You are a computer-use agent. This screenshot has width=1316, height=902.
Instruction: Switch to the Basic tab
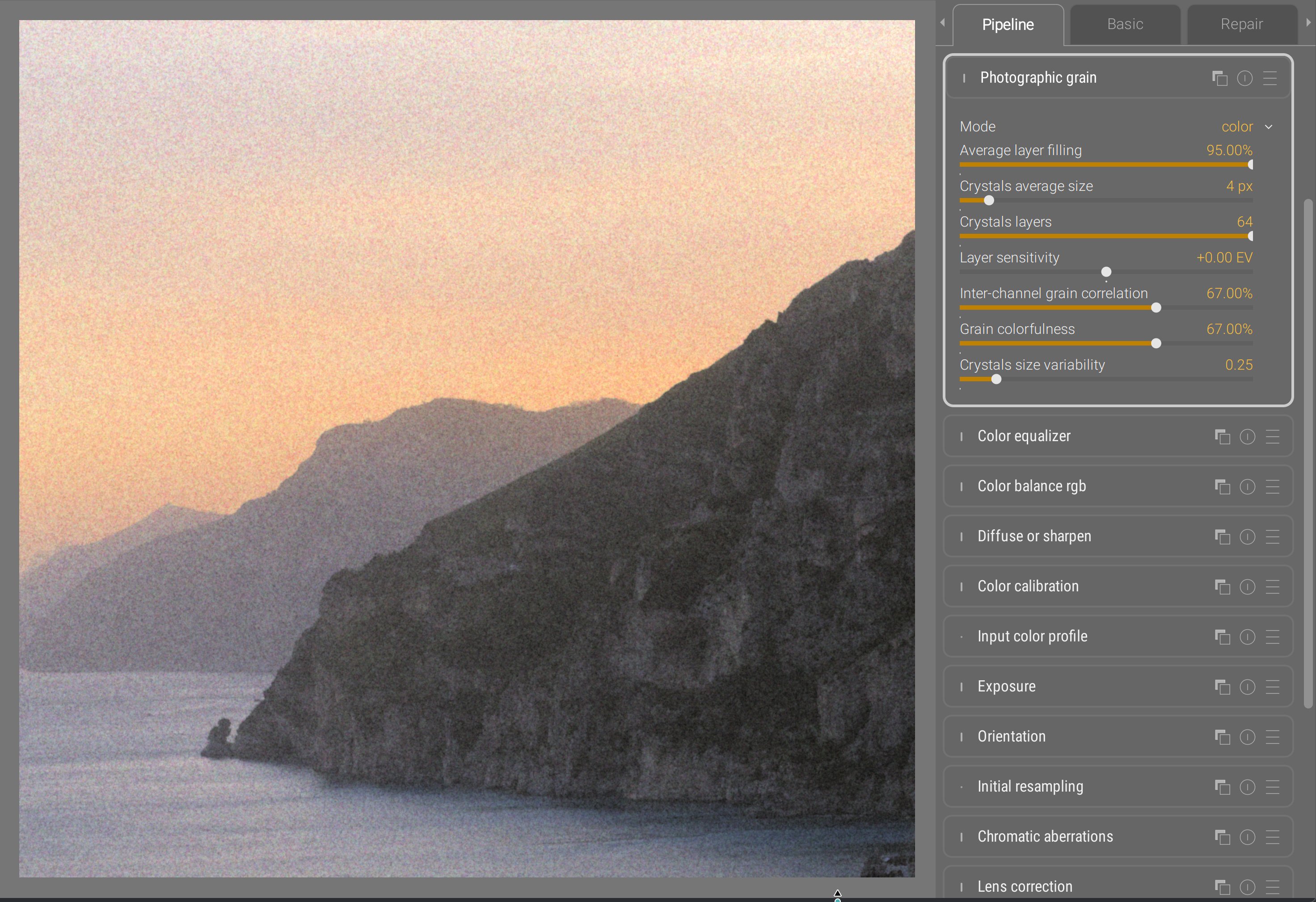point(1125,24)
